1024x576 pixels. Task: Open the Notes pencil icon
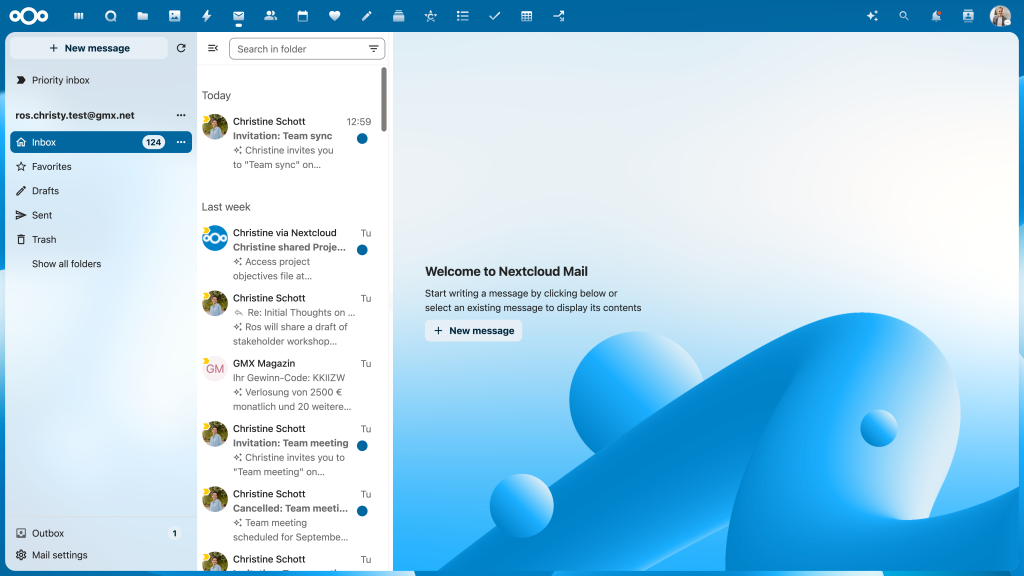367,15
